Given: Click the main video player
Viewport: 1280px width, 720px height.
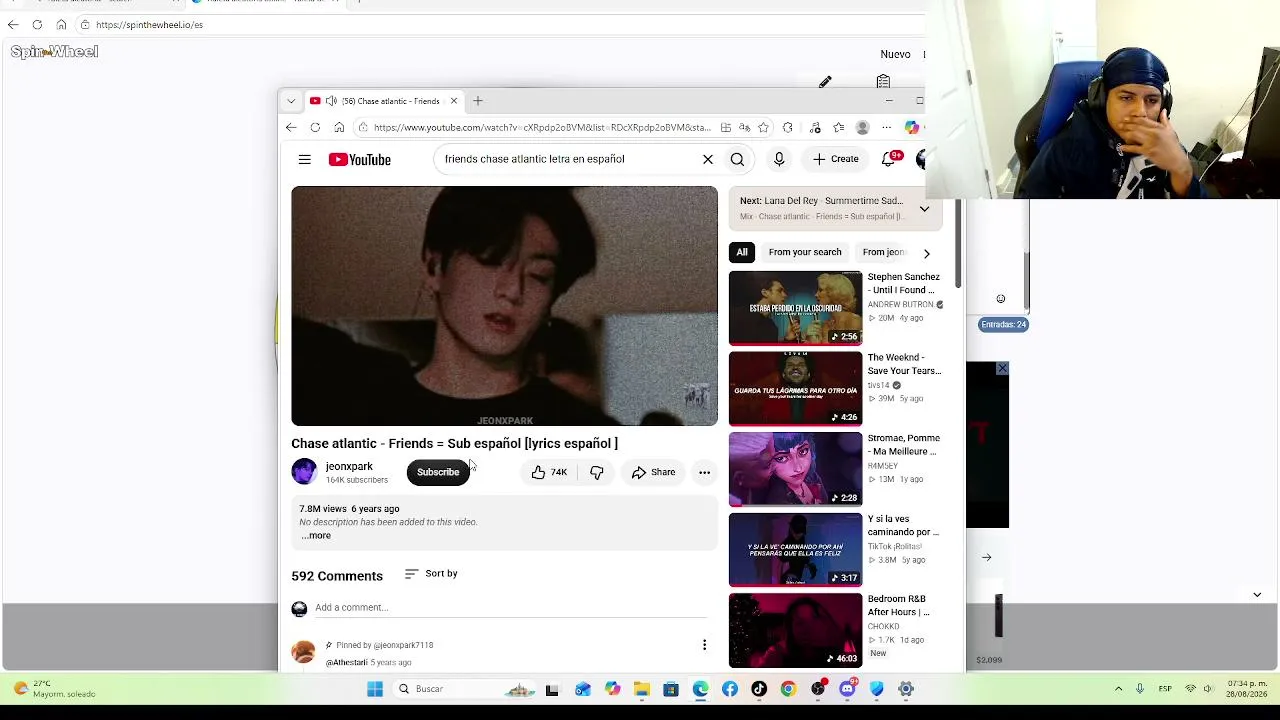Looking at the screenshot, I should 504,306.
